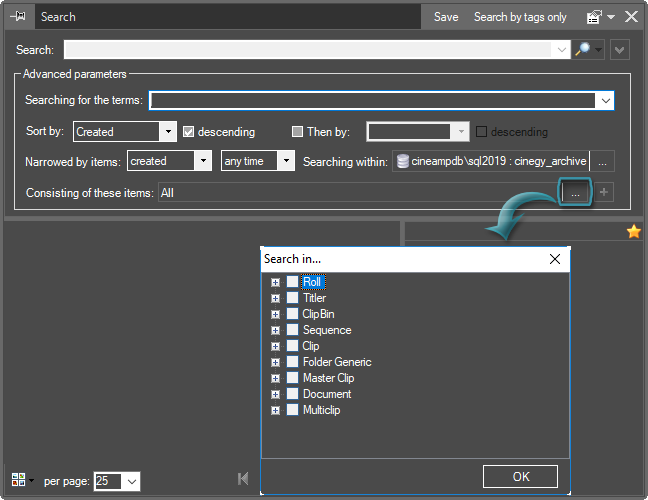Screen dimensions: 648x500
Task: Expand the Master Clip tree node
Action: tap(275, 379)
